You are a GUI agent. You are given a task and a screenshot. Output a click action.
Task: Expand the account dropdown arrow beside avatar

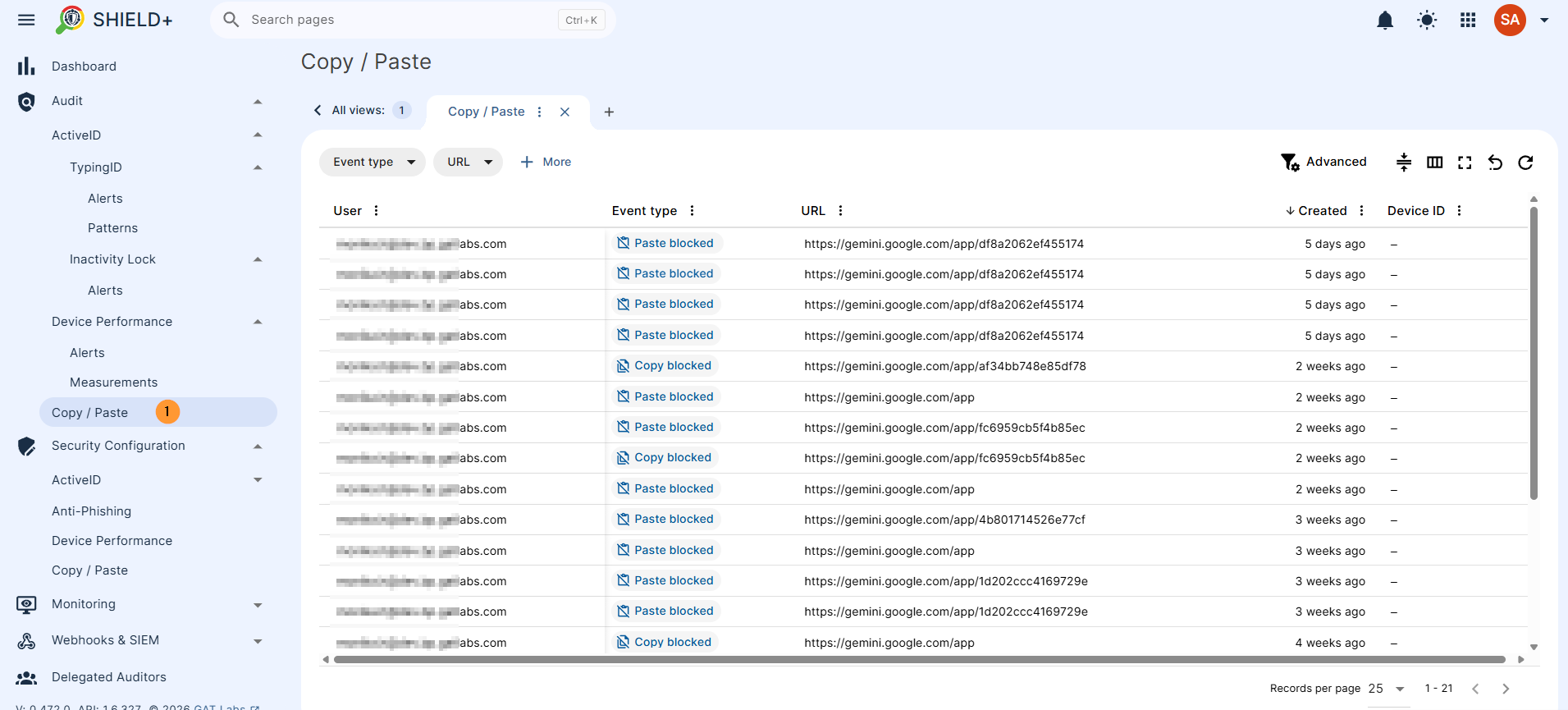1544,20
